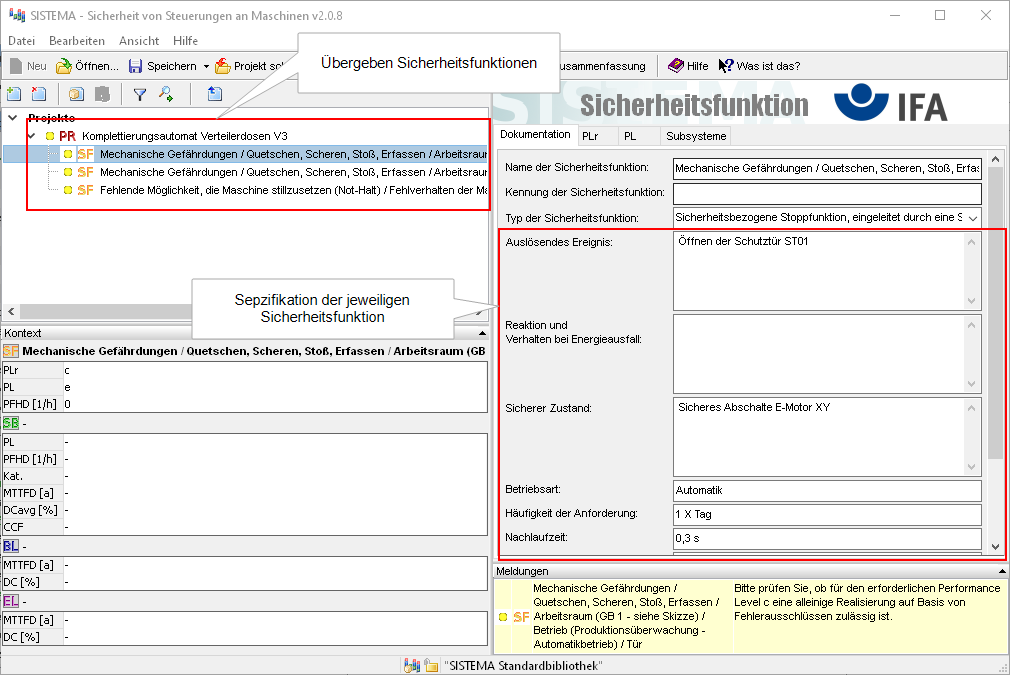1010x675 pixels.
Task: Click the move up arrow icon
Action: click(x=215, y=94)
